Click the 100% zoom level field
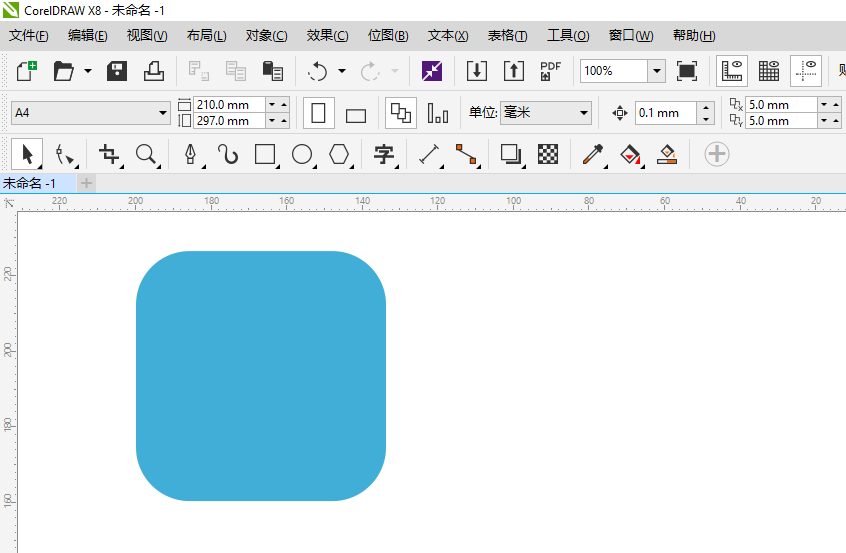The image size is (846, 553). pos(613,71)
